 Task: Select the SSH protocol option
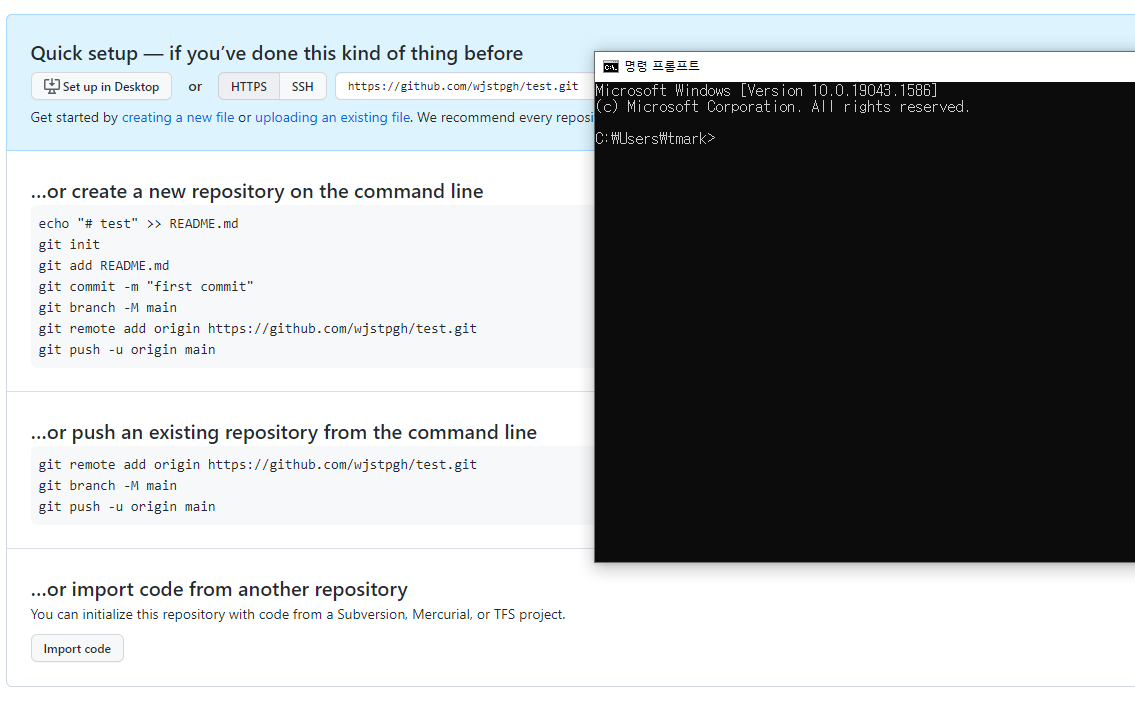[303, 86]
